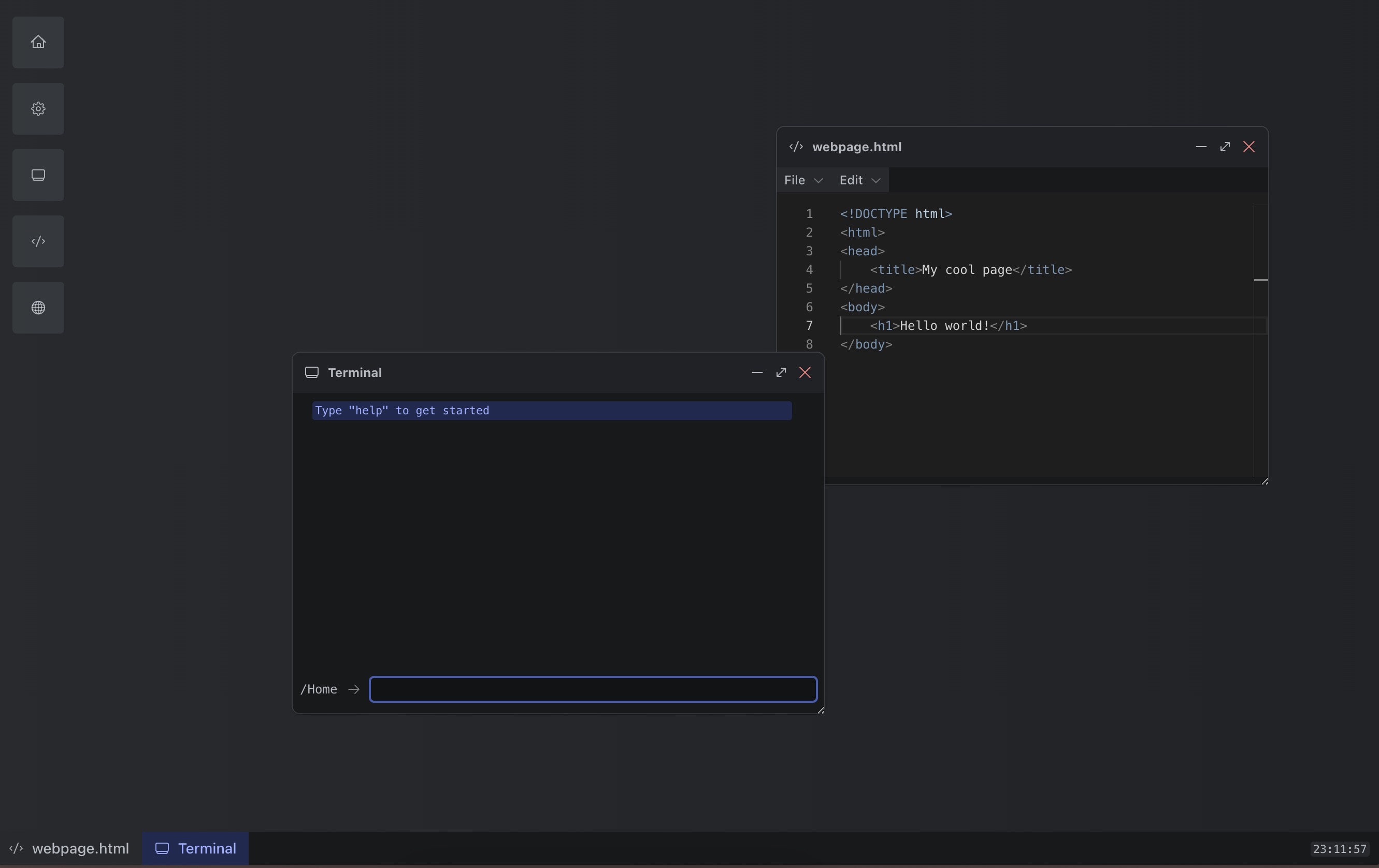Click Terminal window resize handle corner
The width and height of the screenshot is (1379, 868).
click(x=821, y=710)
